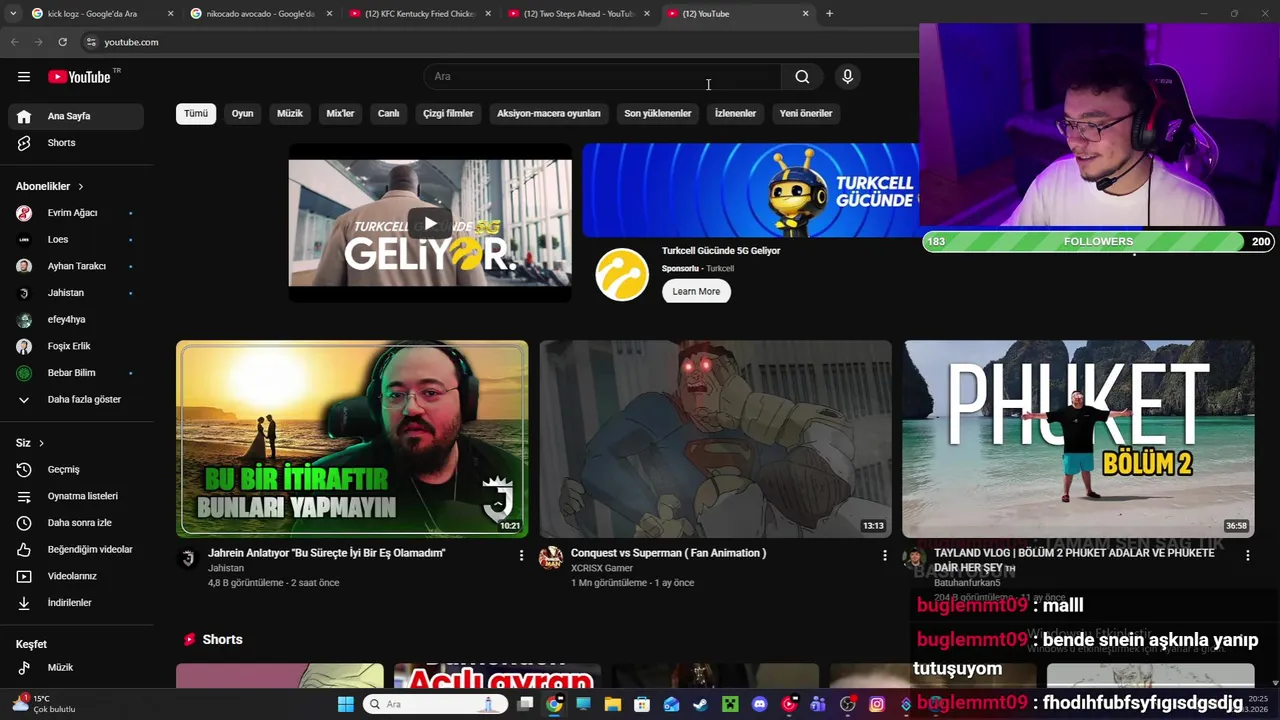
Task: Expand Daha fazla göster subscriptions
Action: pos(76,400)
